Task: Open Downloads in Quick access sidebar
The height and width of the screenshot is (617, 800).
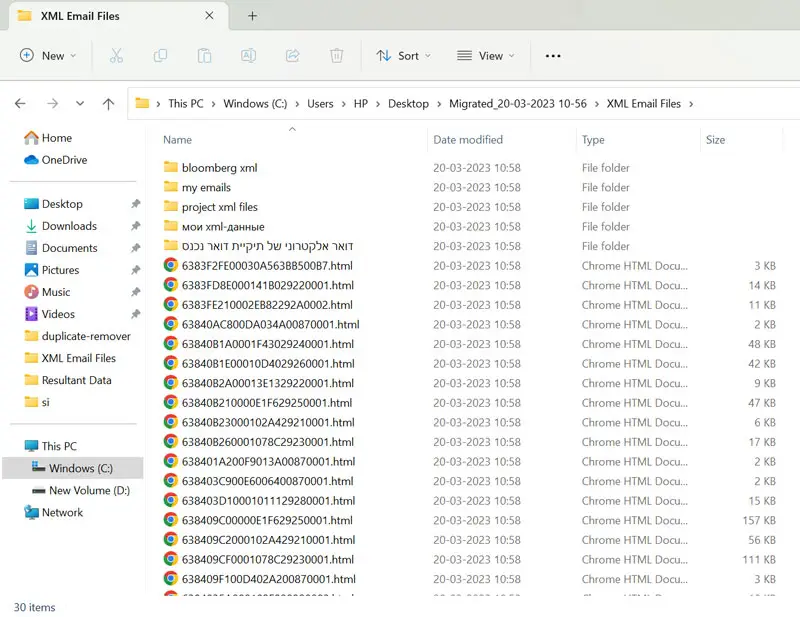Action: [69, 226]
